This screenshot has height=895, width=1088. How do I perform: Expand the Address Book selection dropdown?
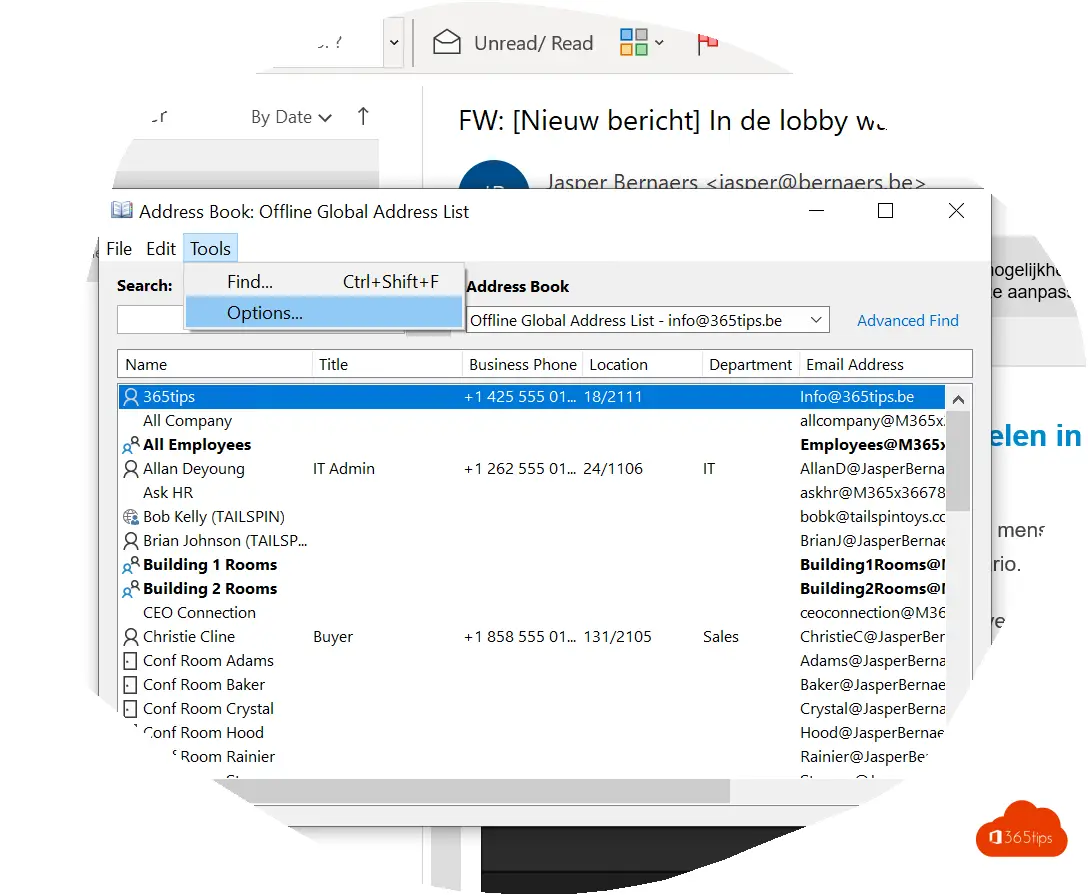click(x=816, y=321)
